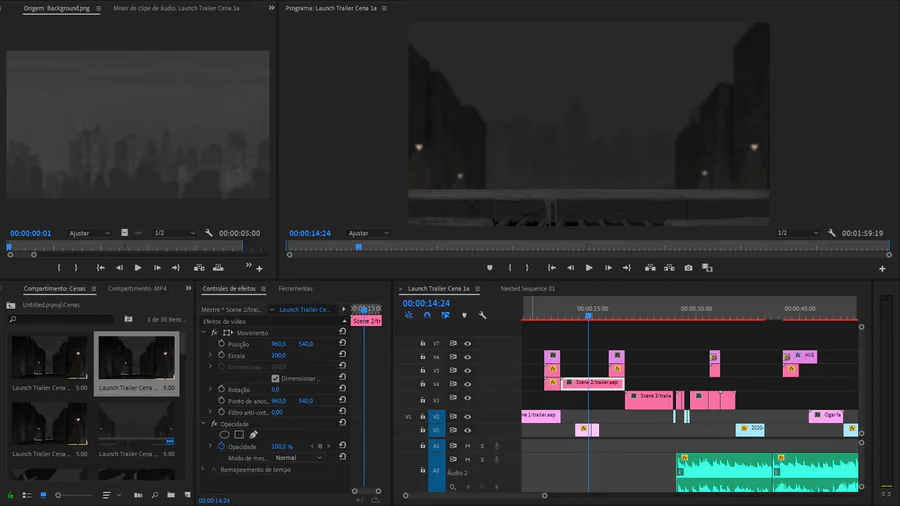Open Program monitor wrench settings
The width and height of the screenshot is (900, 506).
tap(832, 233)
